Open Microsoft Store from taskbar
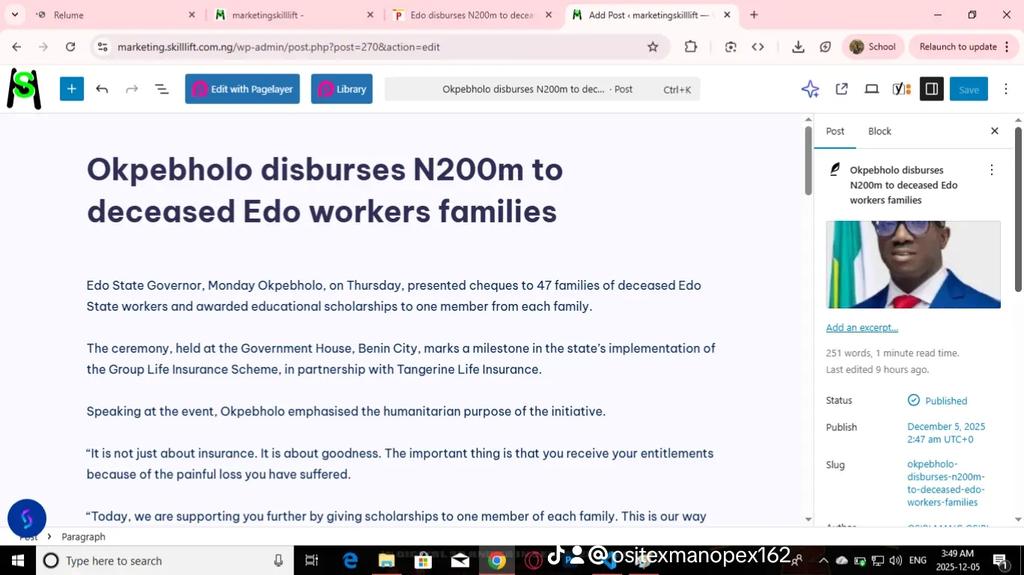 [423, 561]
